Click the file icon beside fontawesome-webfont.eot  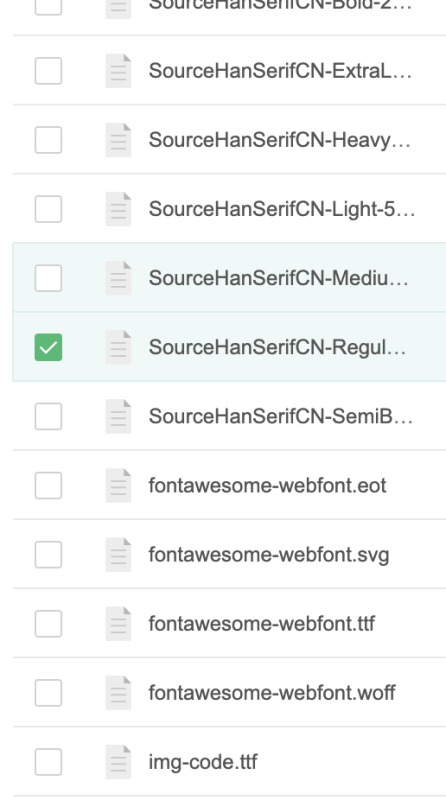118,485
